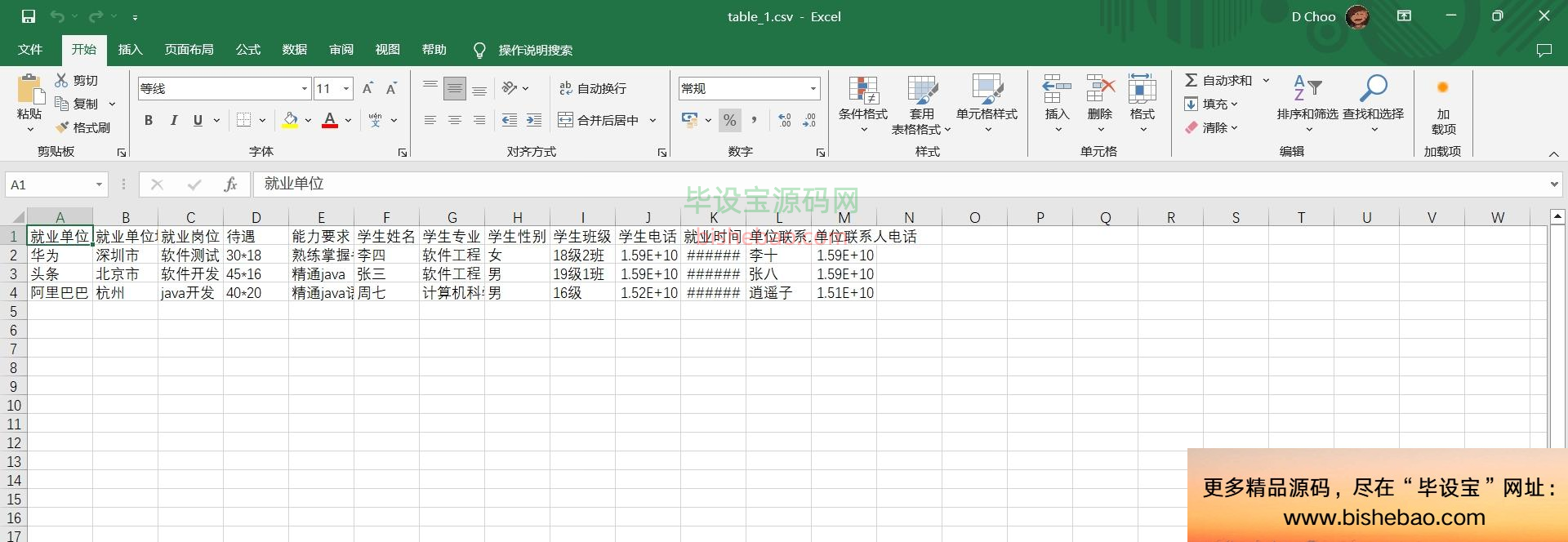Switch to the Formulas (公式) tab

click(x=247, y=50)
